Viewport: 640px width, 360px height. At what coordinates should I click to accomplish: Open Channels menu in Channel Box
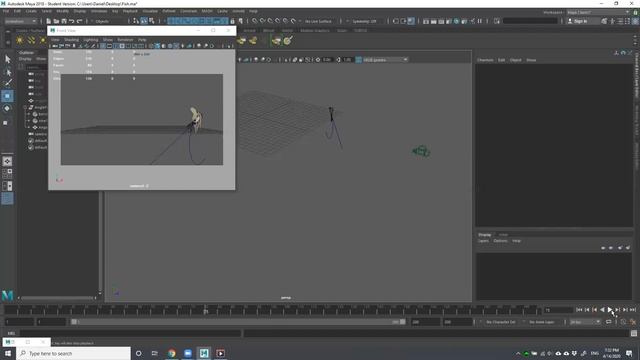485,60
